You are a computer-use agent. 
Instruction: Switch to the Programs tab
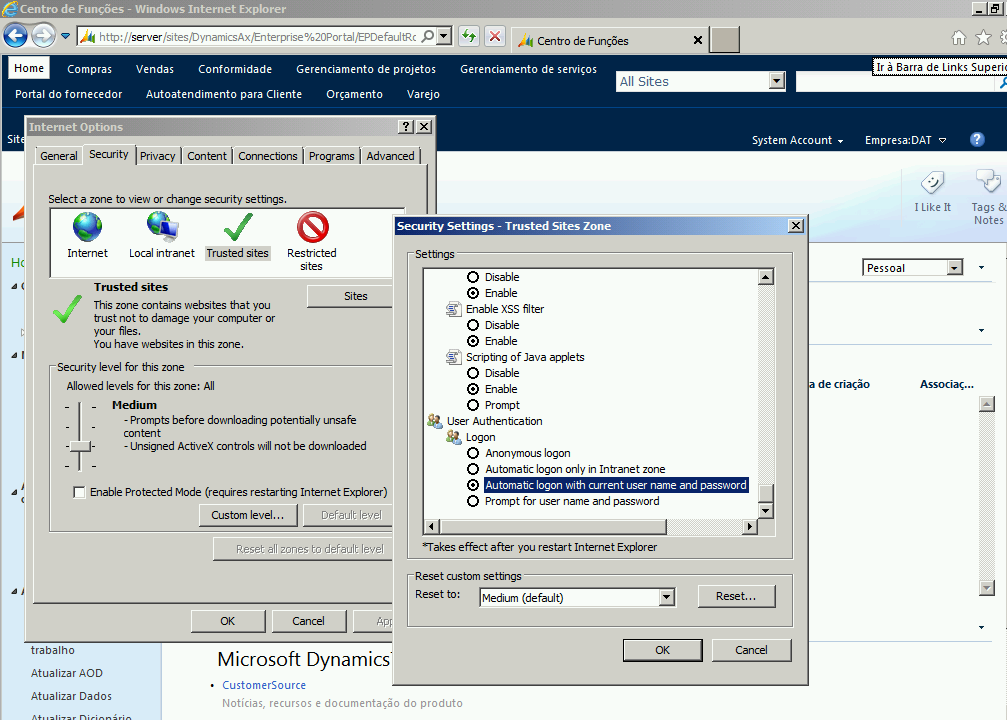point(331,156)
